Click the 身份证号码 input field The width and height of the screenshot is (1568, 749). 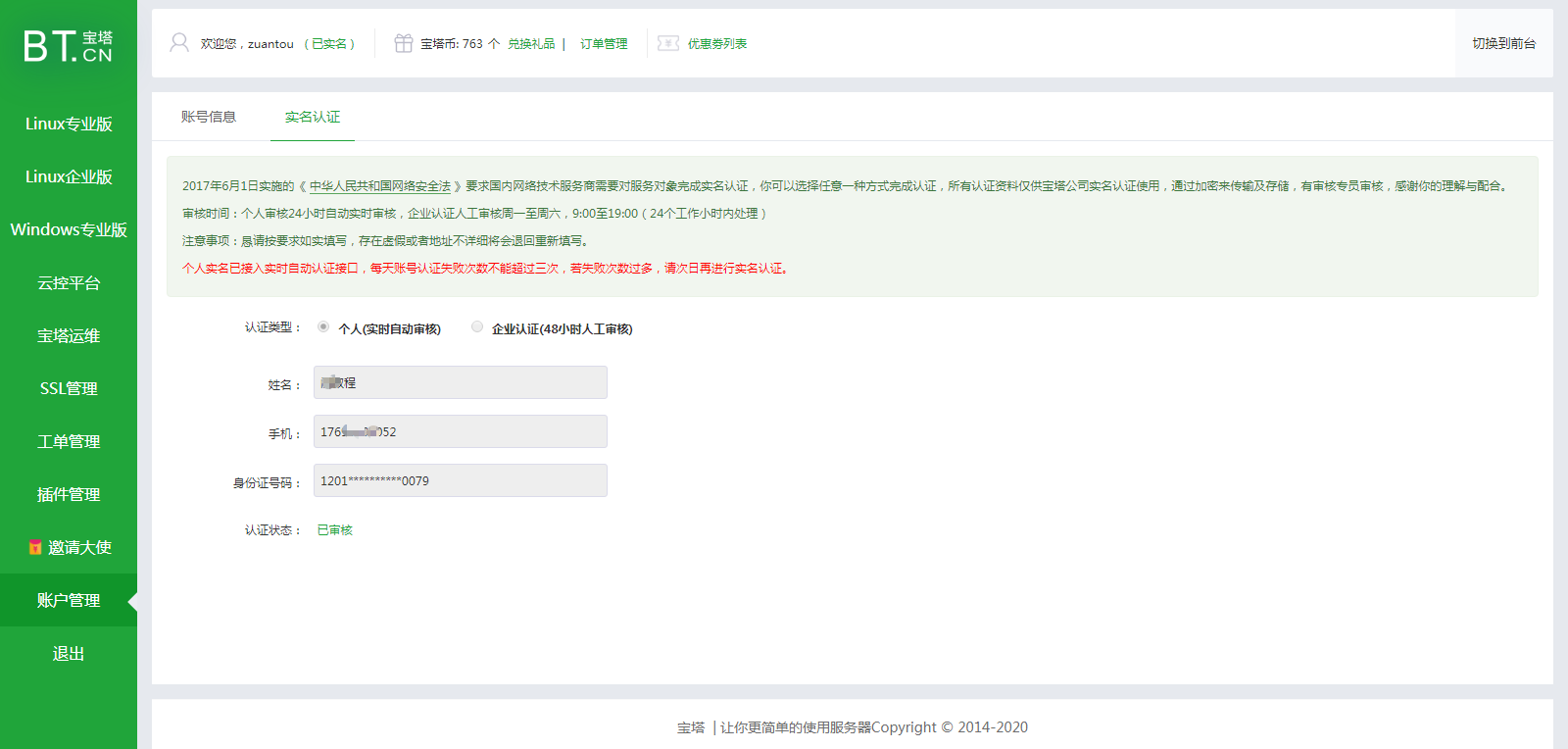tap(461, 480)
